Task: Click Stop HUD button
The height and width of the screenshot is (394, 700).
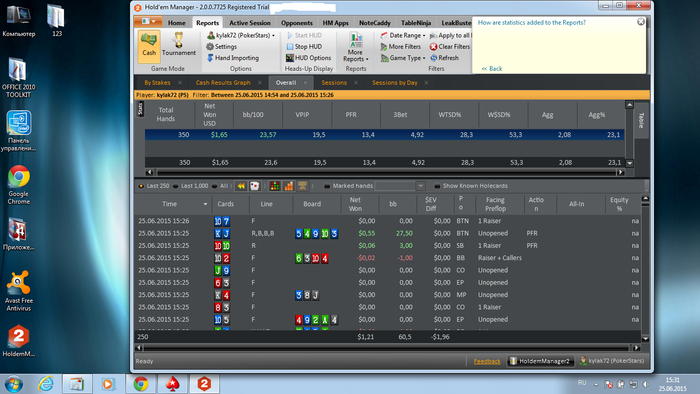Action: [304, 46]
